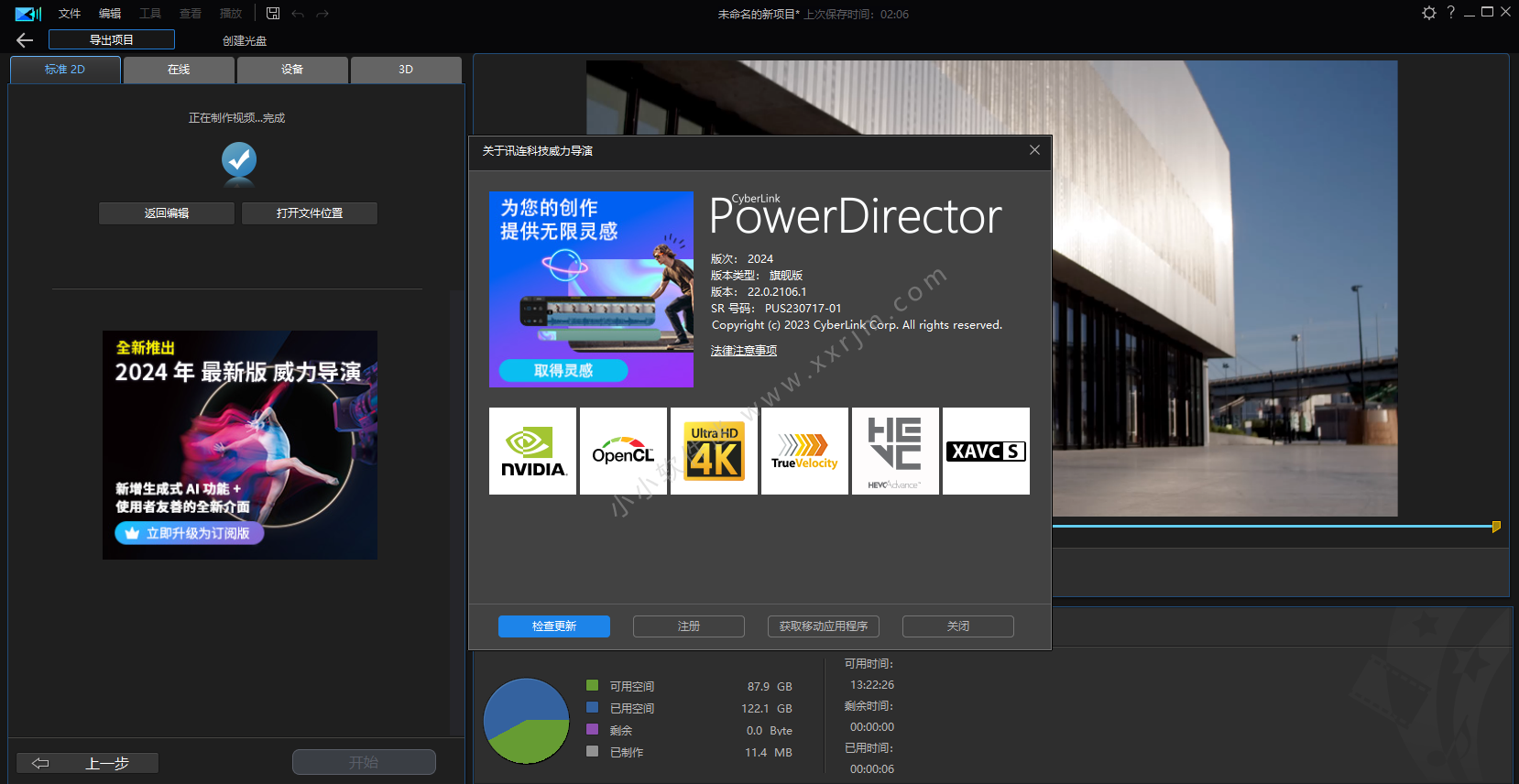Click the XAVC S logo tile
This screenshot has height=784, width=1519.
click(x=986, y=452)
